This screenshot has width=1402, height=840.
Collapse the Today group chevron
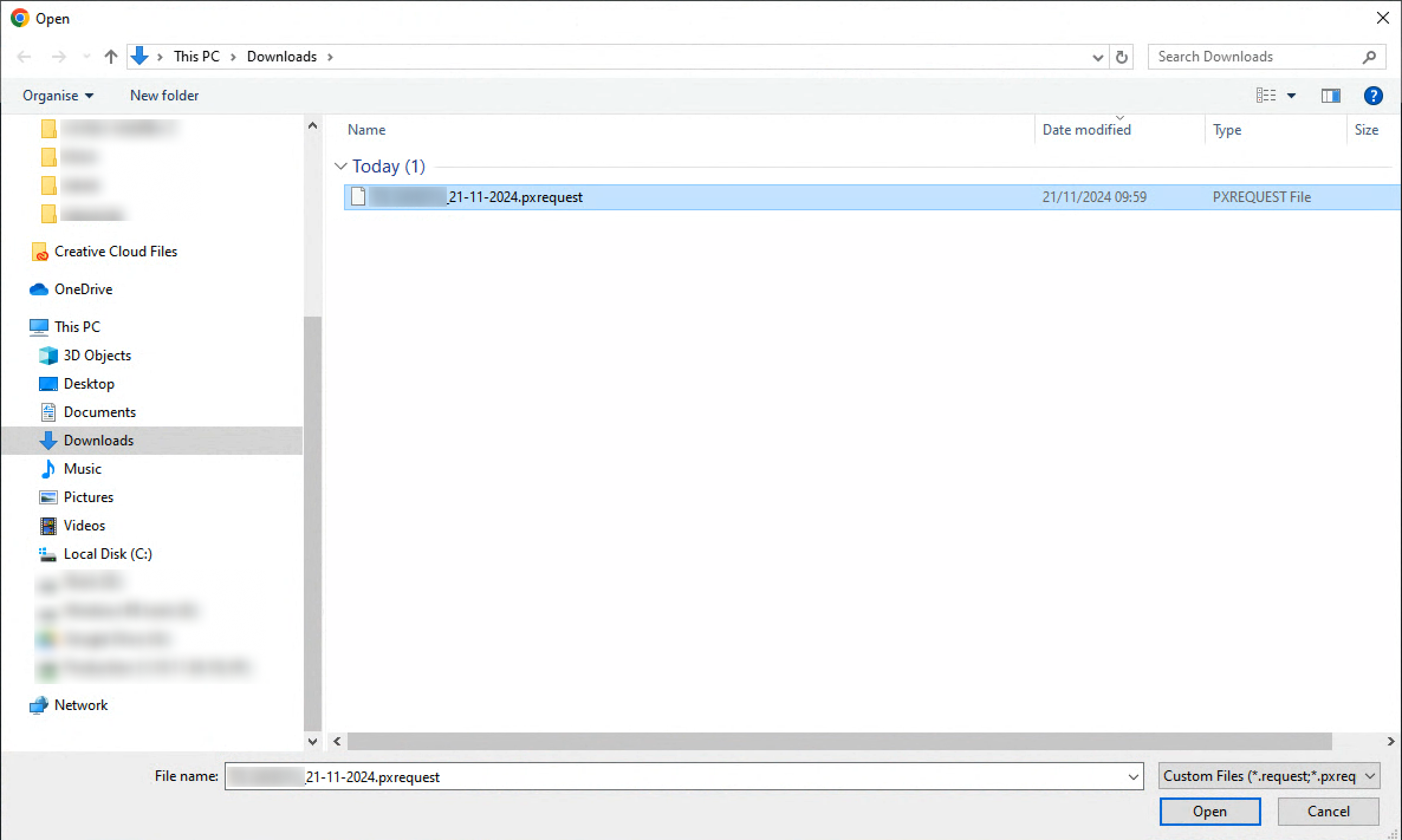click(340, 167)
